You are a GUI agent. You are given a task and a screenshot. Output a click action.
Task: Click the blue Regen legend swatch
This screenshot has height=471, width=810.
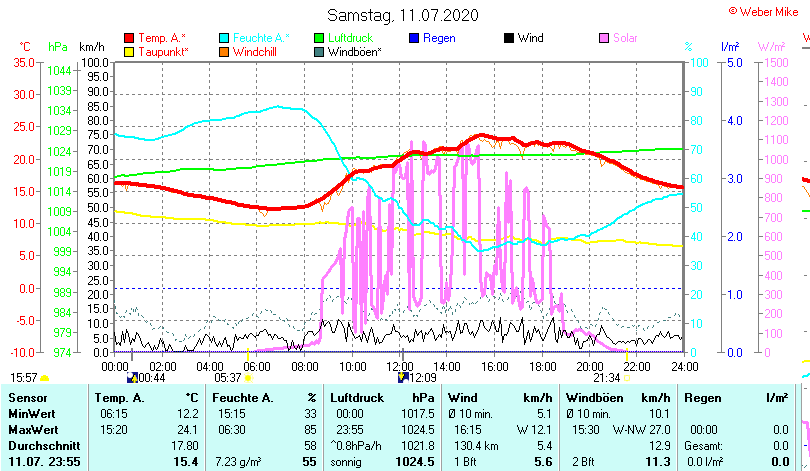coord(414,38)
